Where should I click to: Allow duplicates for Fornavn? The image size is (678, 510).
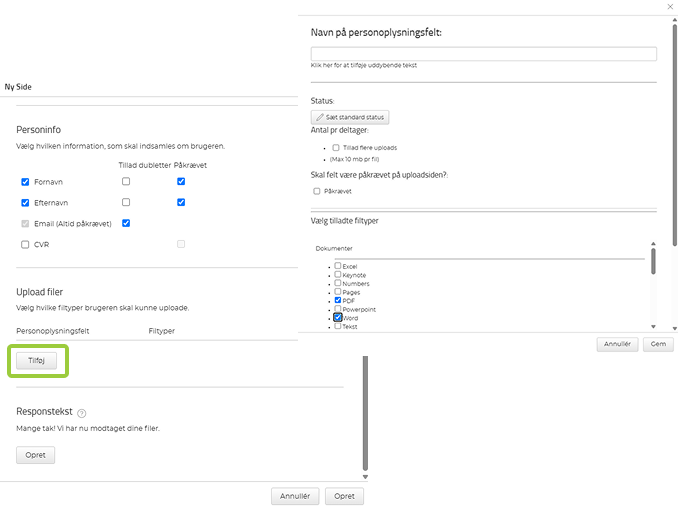(126, 182)
